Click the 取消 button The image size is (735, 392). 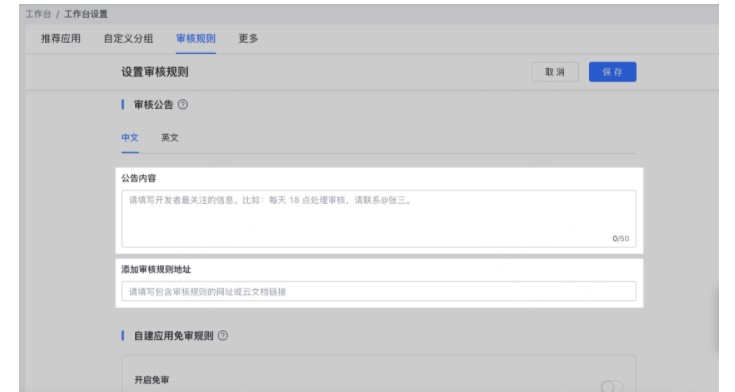coord(555,72)
